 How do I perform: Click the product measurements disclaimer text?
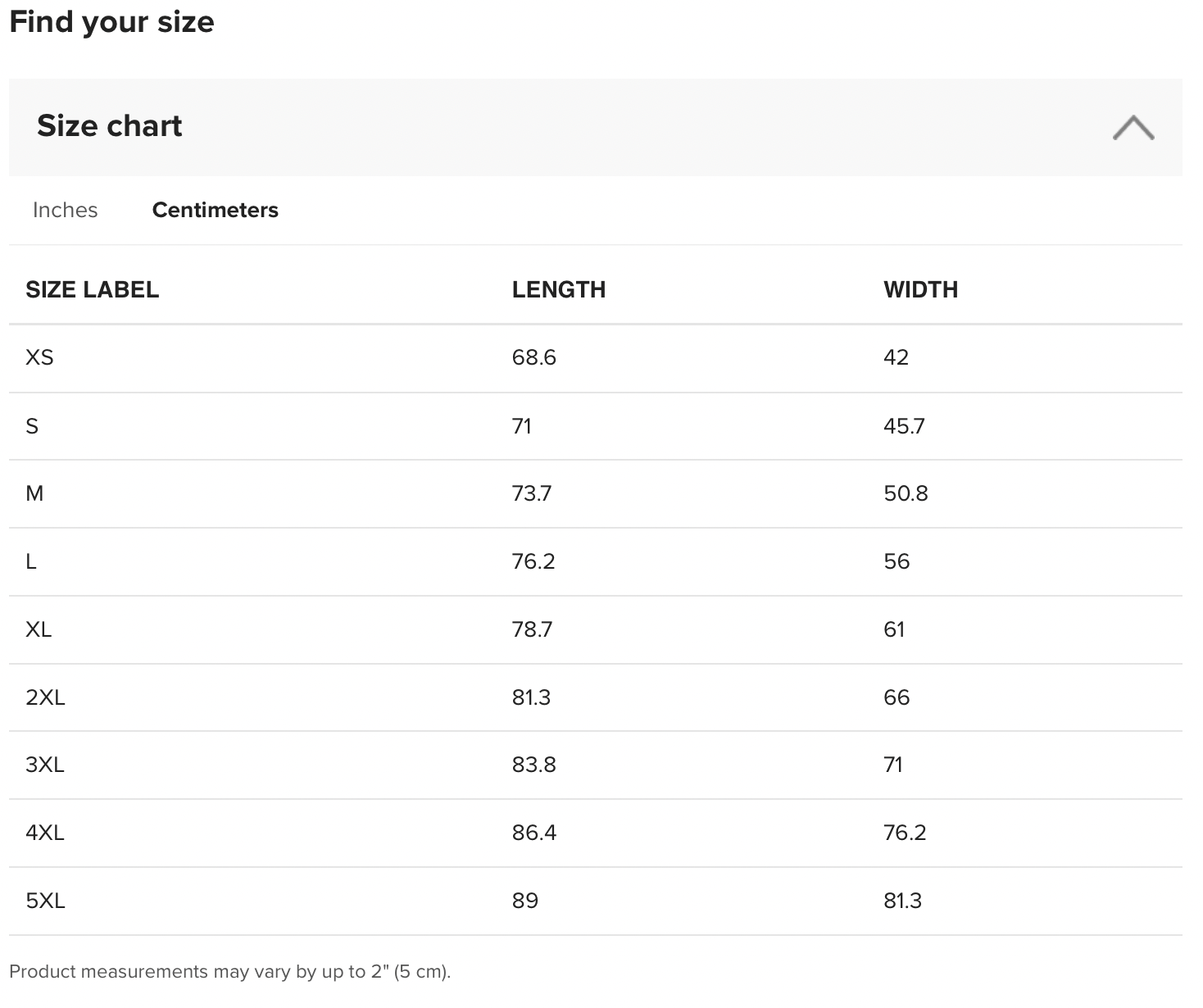(229, 971)
